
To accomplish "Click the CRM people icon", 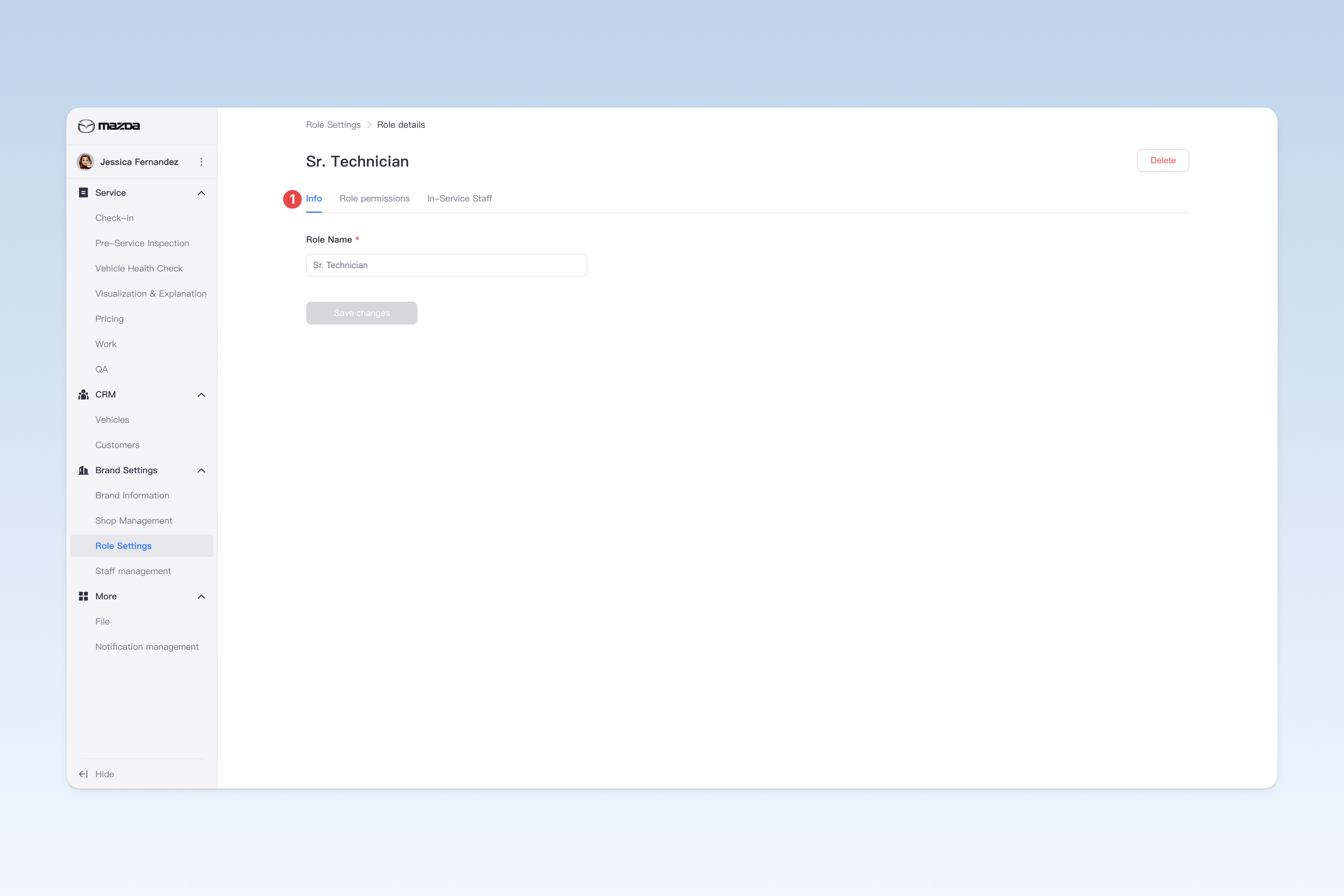I will (83, 394).
